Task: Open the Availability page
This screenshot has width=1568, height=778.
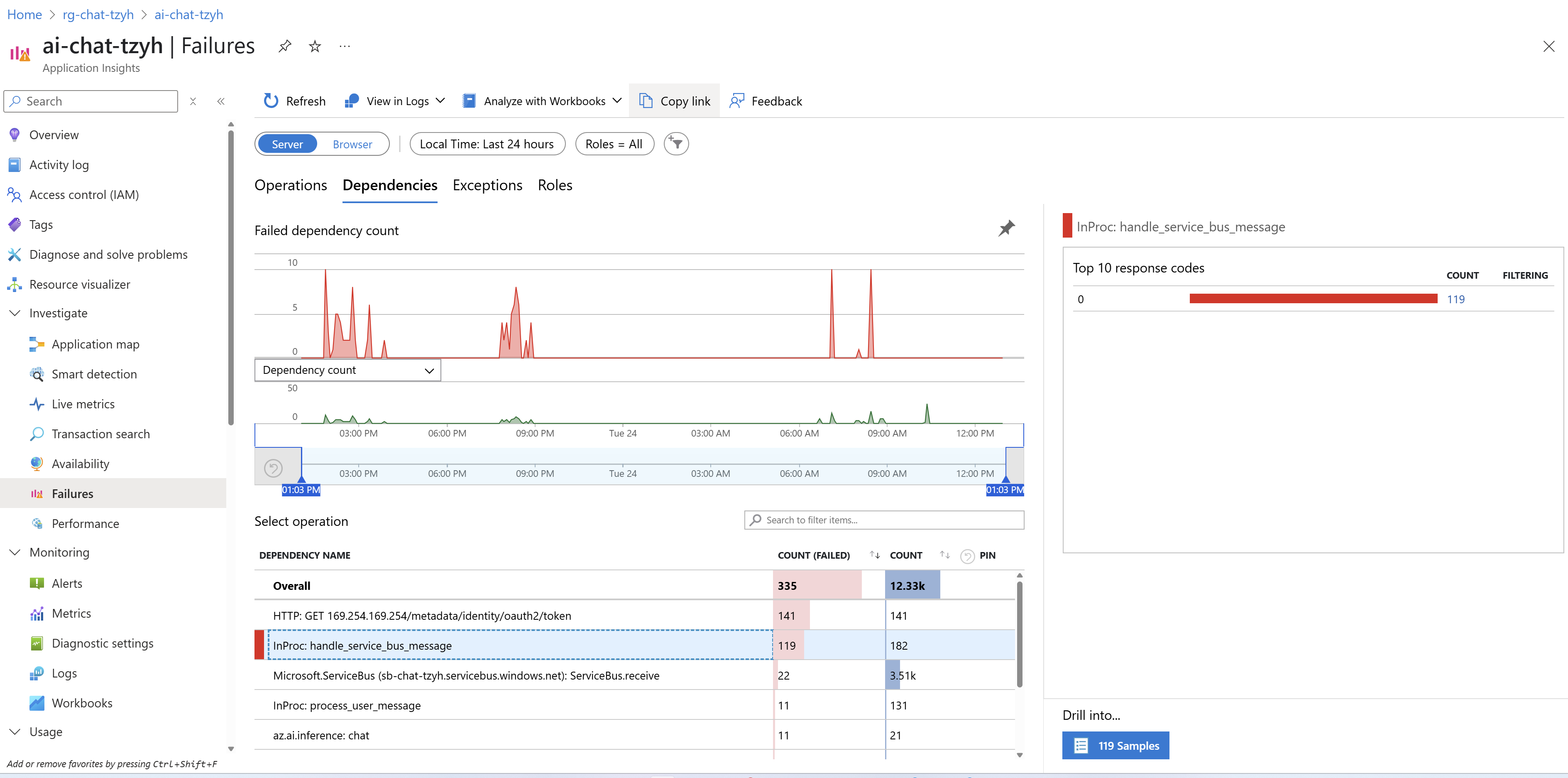Action: (81, 464)
